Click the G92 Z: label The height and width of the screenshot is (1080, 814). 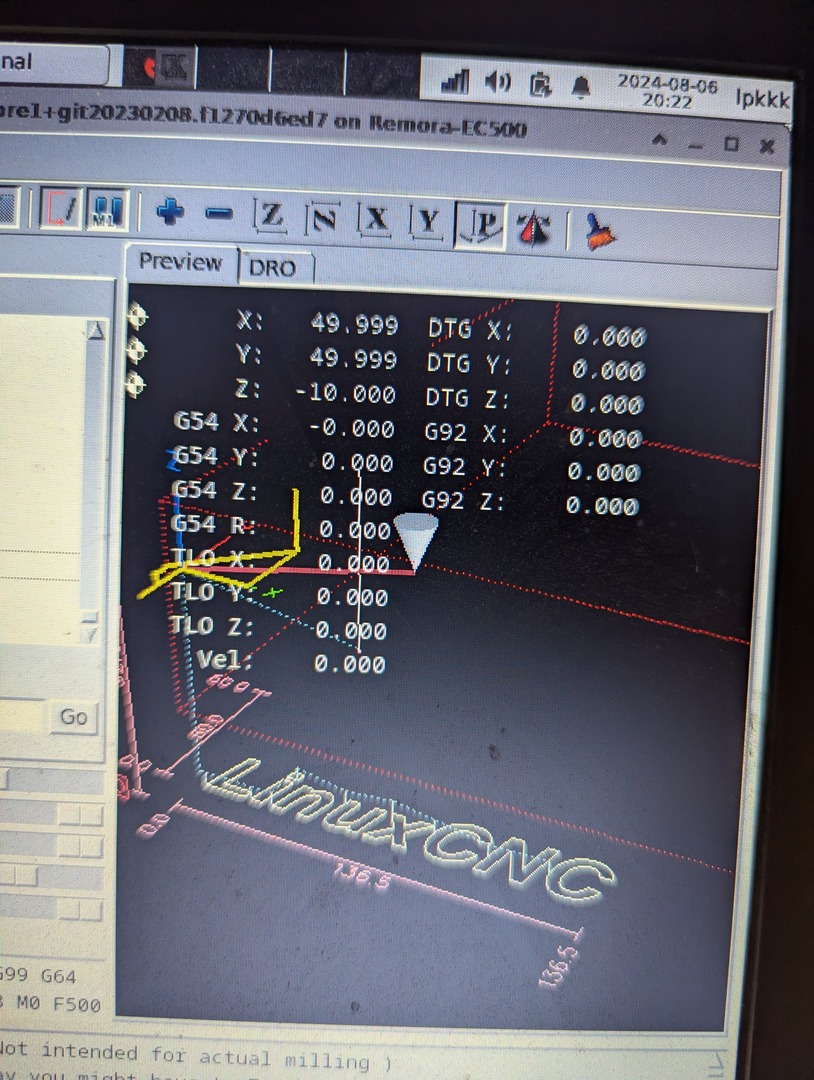point(463,501)
